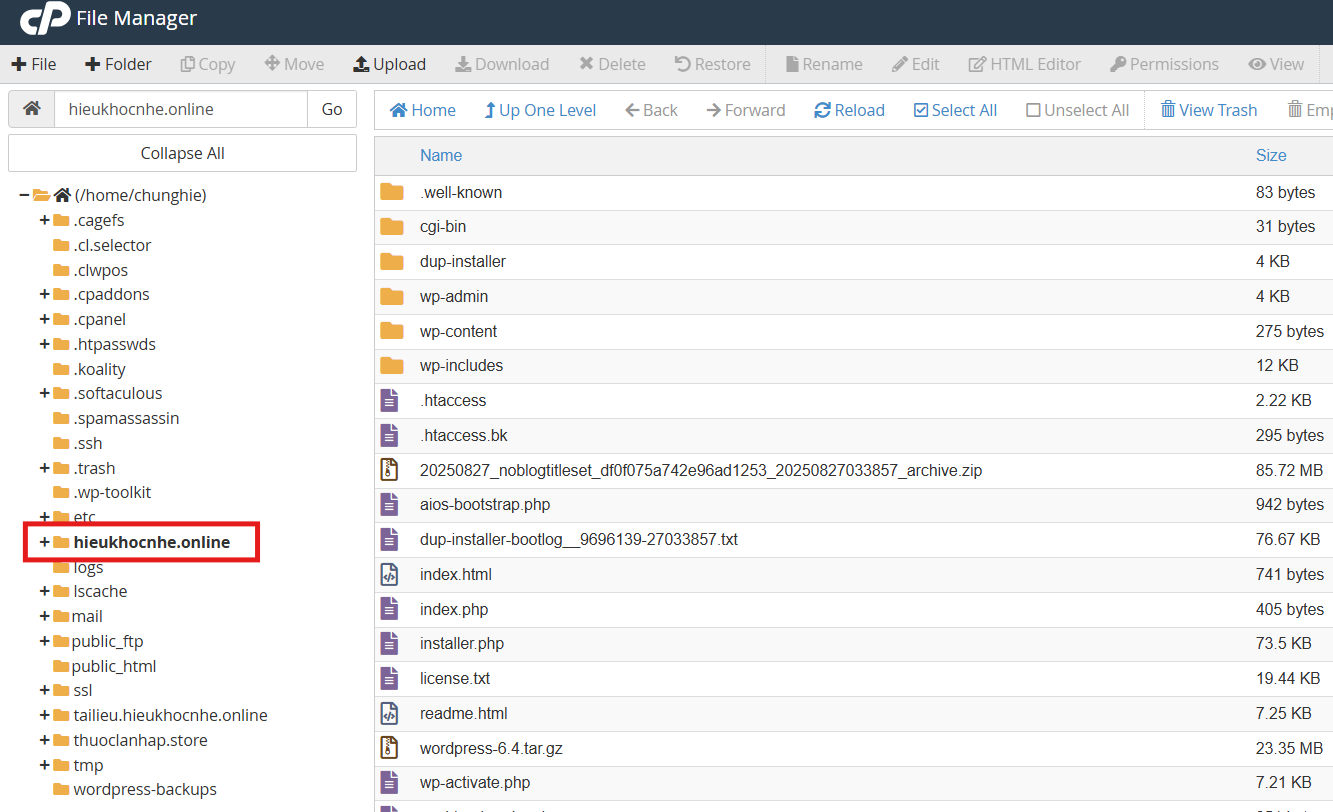Screen dimensions: 1333x812
Task: Expand the .cagefs tree folder
Action: pyautogui.click(x=44, y=220)
